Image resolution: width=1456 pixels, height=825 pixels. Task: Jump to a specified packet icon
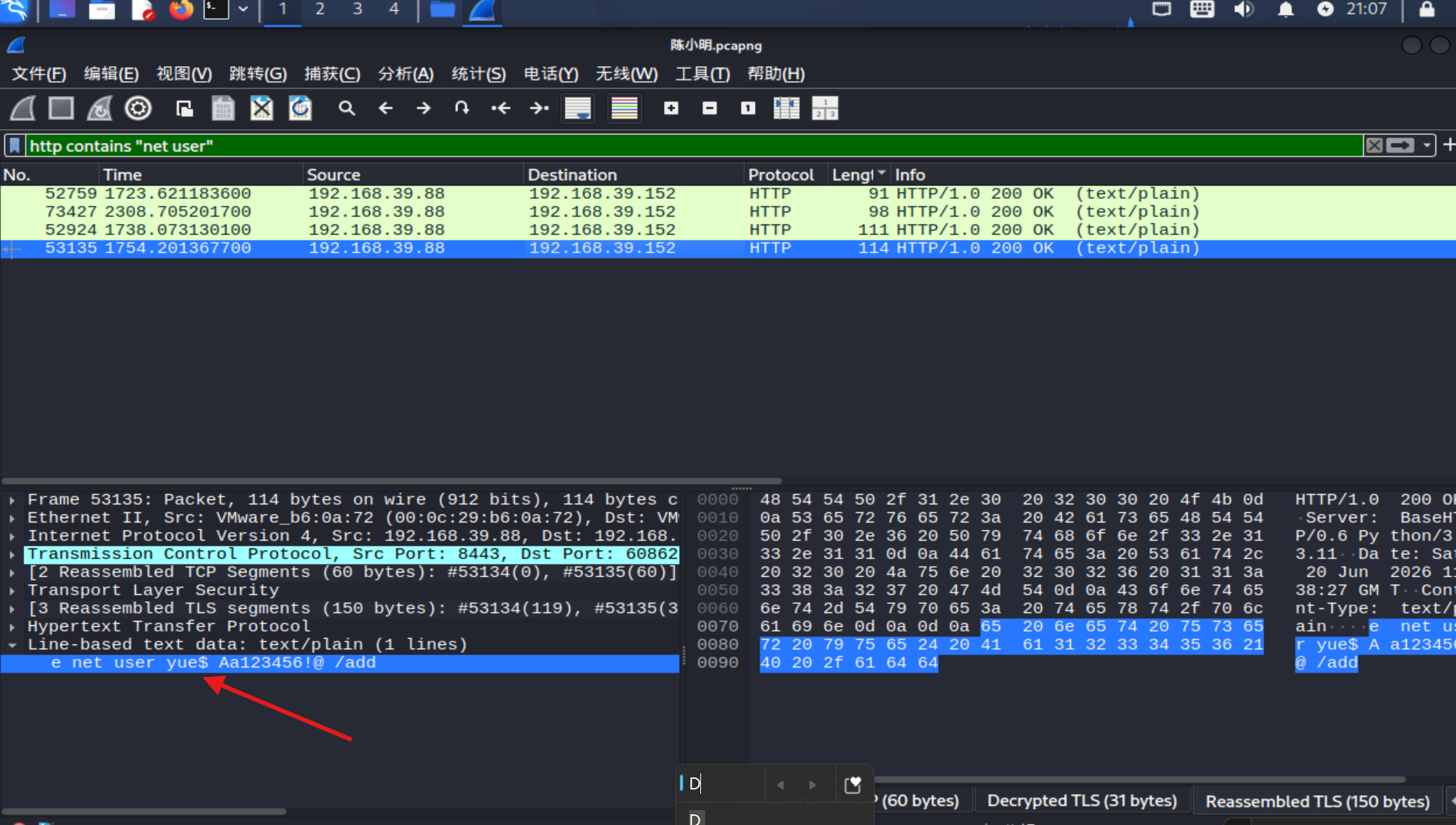(462, 109)
